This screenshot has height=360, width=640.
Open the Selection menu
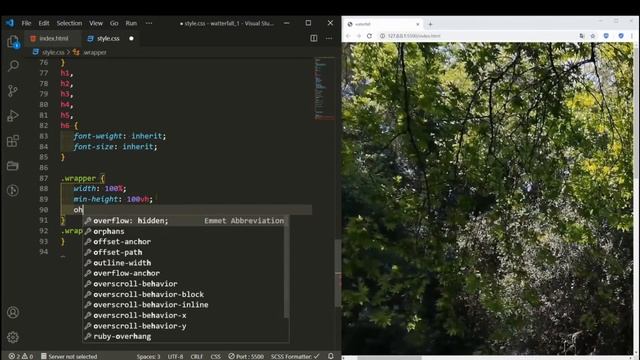69,23
